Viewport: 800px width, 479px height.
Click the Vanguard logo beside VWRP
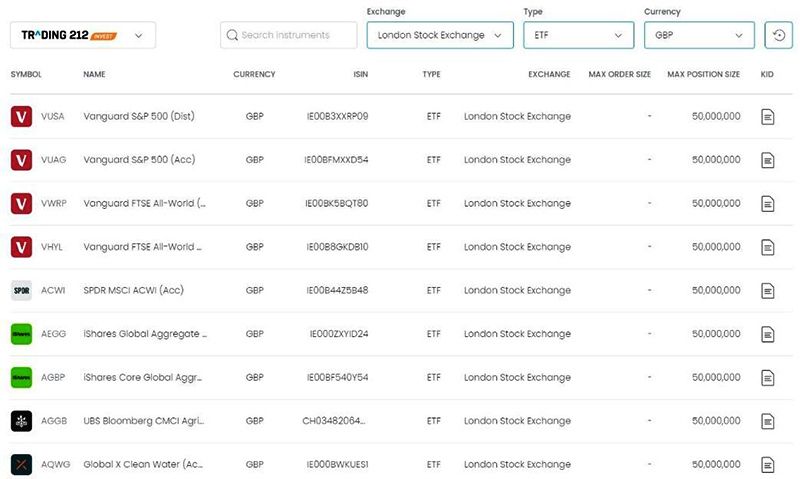pos(21,203)
